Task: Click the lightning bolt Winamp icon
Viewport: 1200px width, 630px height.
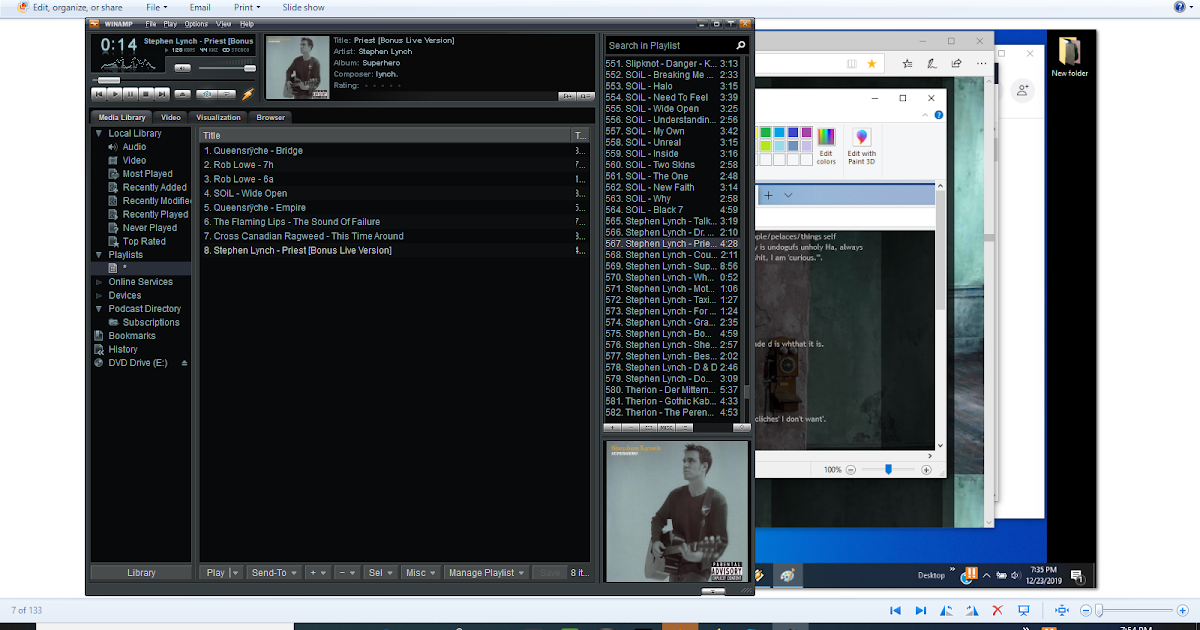Action: pos(248,94)
